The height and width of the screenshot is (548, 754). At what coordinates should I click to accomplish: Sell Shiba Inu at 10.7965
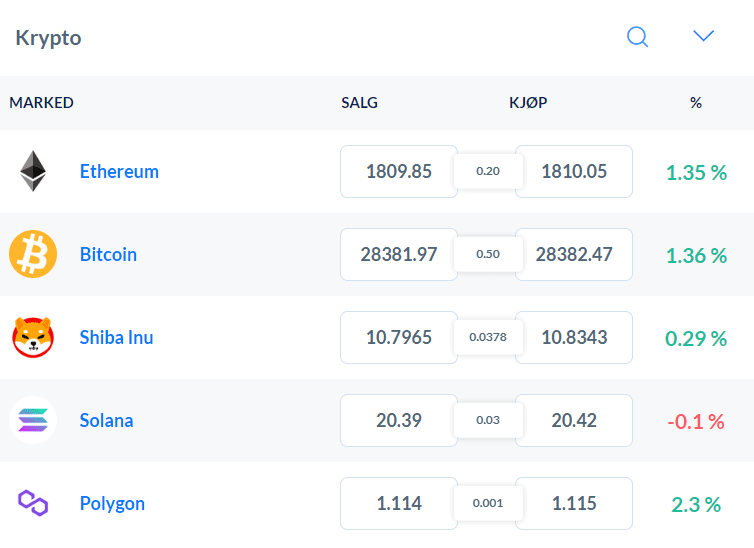pyautogui.click(x=399, y=337)
